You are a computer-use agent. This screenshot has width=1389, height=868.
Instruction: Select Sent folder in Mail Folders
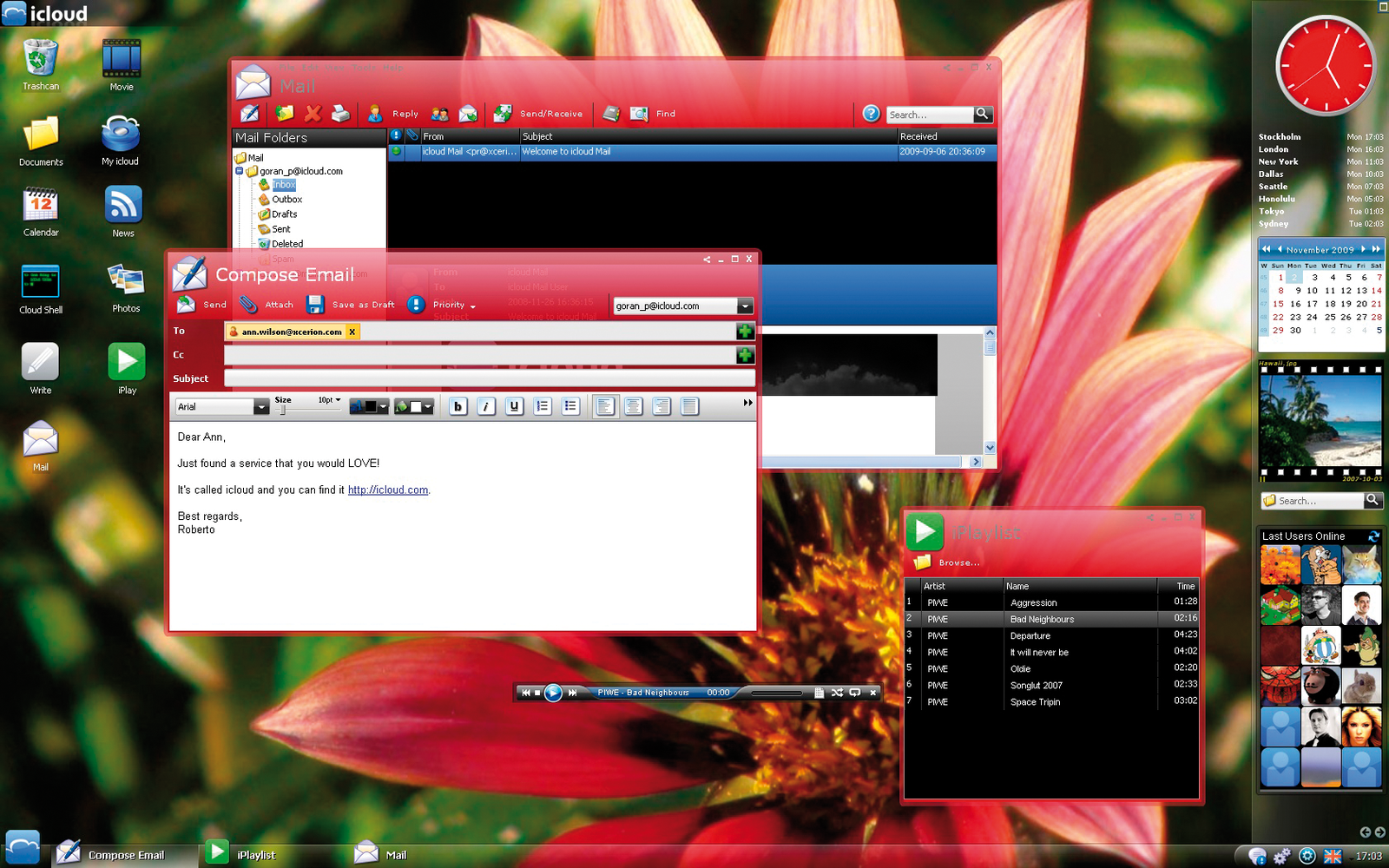280,229
